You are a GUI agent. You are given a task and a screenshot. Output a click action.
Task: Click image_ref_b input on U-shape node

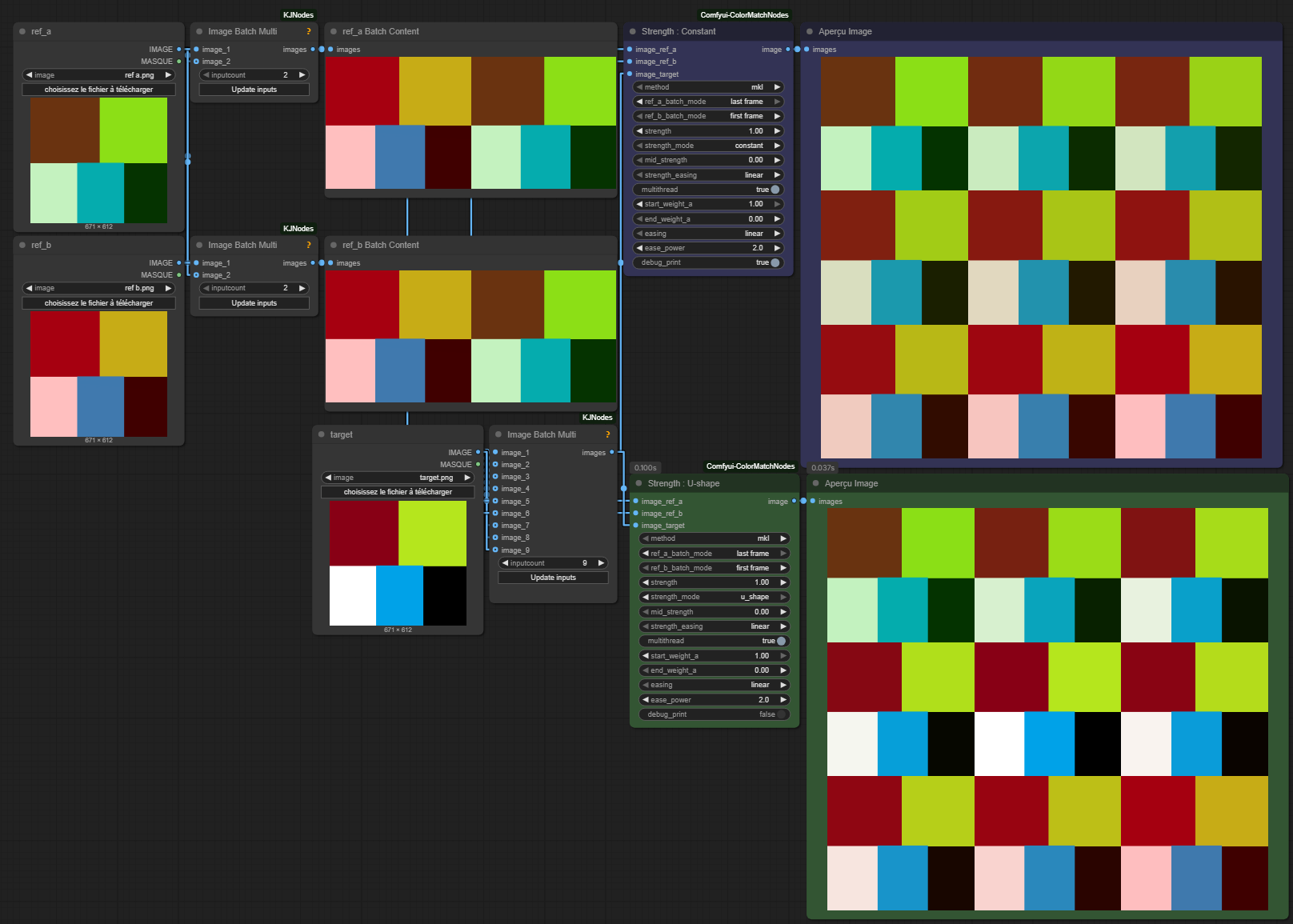(635, 514)
